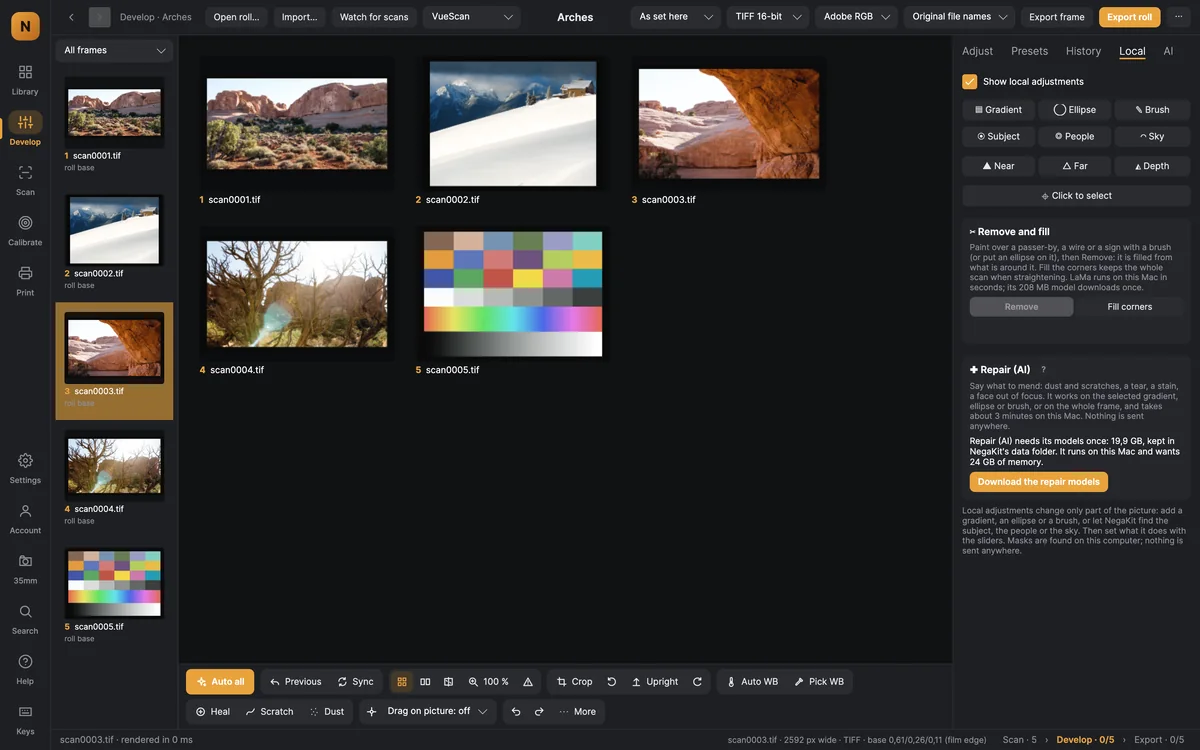Viewport: 1200px width, 750px height.
Task: Rotate counterclockwise next to Crop
Action: [612, 682]
